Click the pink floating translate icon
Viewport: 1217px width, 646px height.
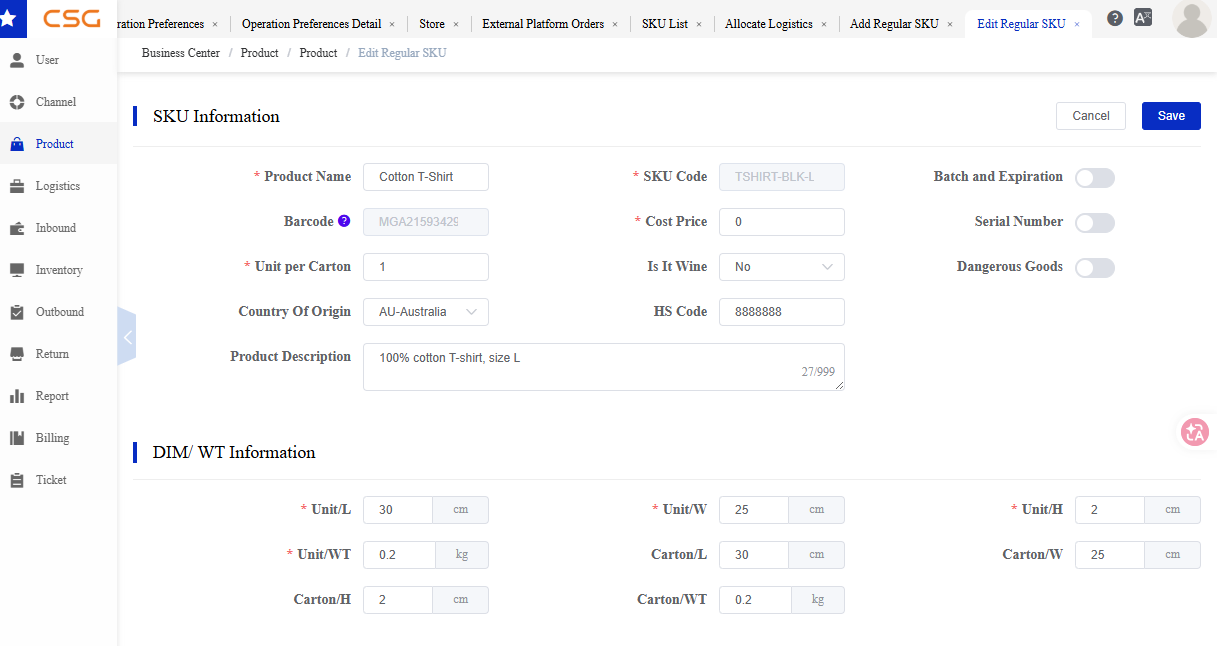[x=1195, y=432]
